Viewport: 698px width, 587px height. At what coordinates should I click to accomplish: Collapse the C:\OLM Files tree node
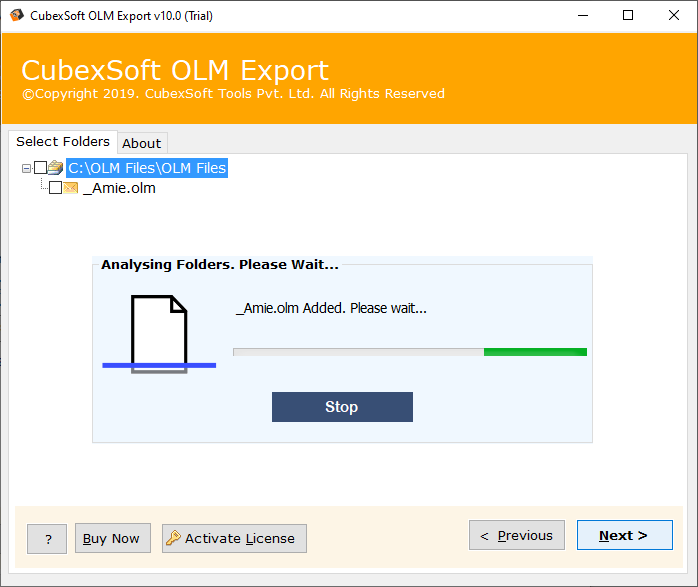(x=26, y=168)
